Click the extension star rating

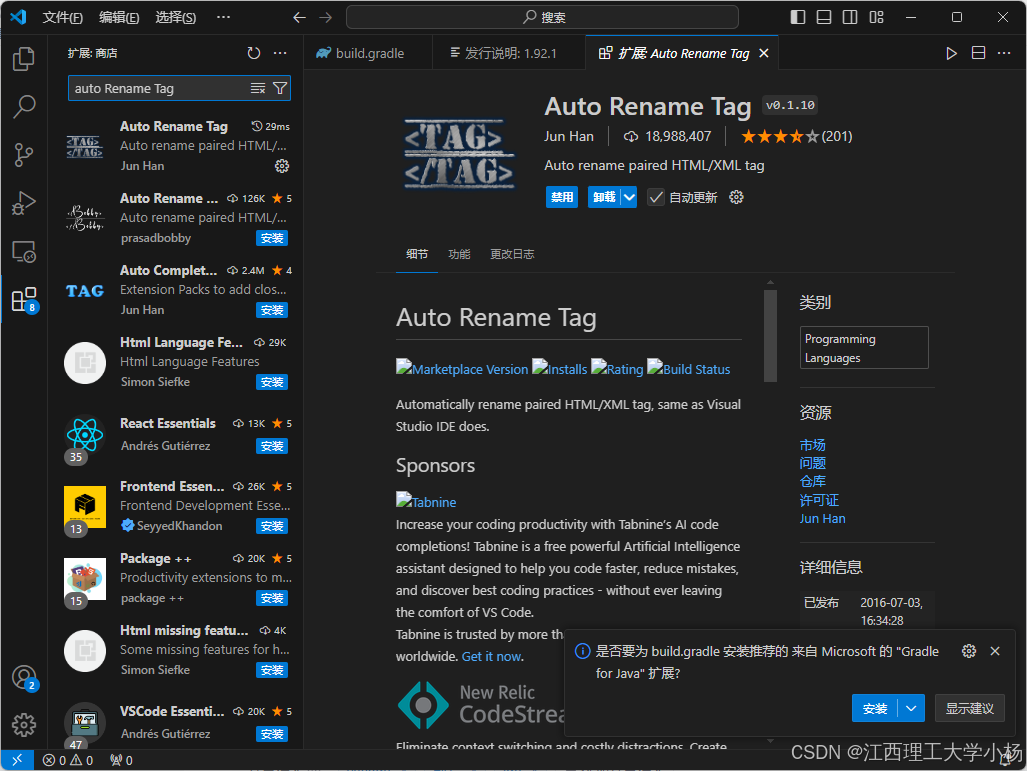point(796,136)
